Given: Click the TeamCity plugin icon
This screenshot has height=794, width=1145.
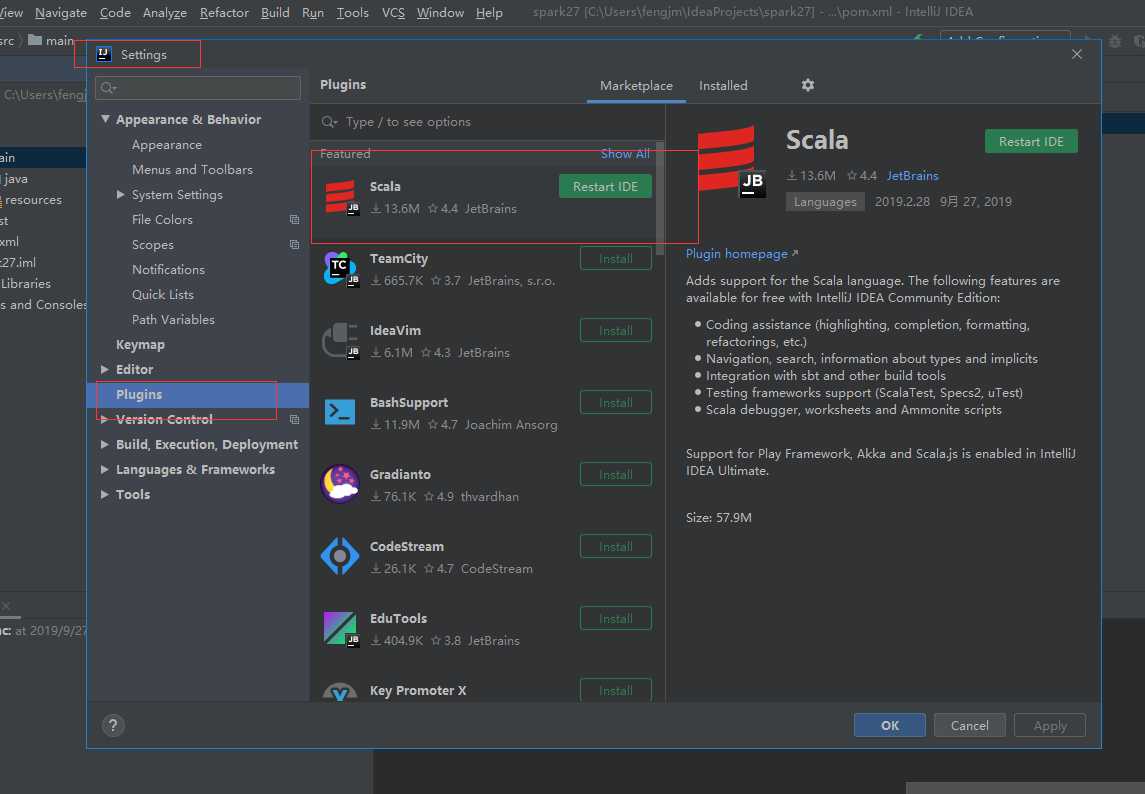Looking at the screenshot, I should click(x=340, y=269).
